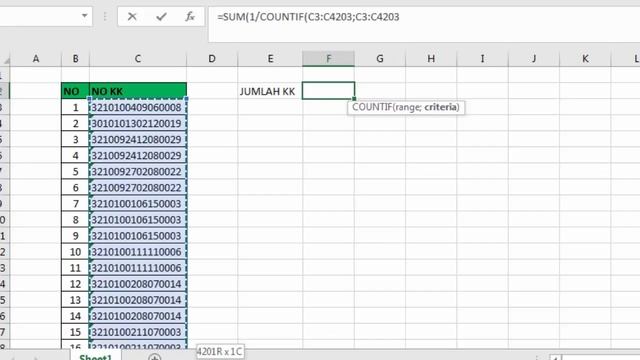This screenshot has height=360, width=640.
Task: Click inside the formula bar text
Action: coord(308,17)
